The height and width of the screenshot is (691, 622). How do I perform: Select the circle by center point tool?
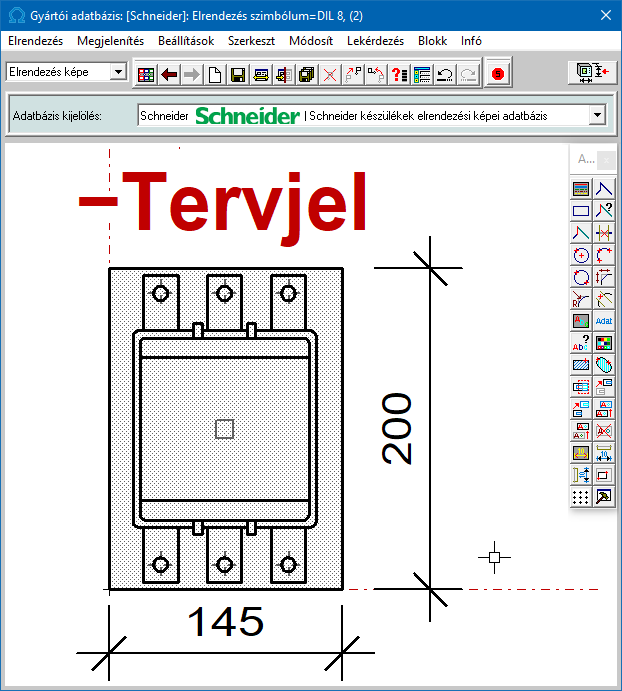pos(581,255)
